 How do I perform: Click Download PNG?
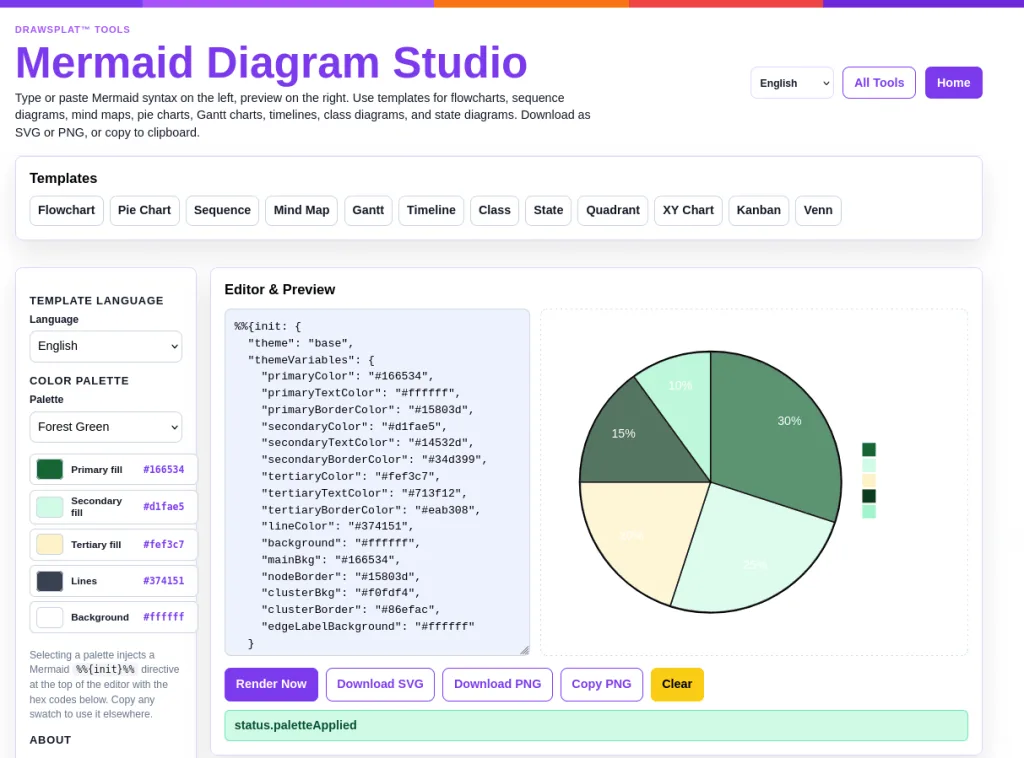pos(498,684)
